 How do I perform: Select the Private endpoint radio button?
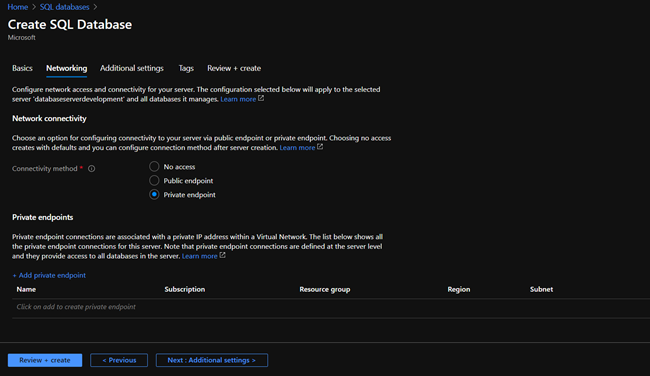154,195
